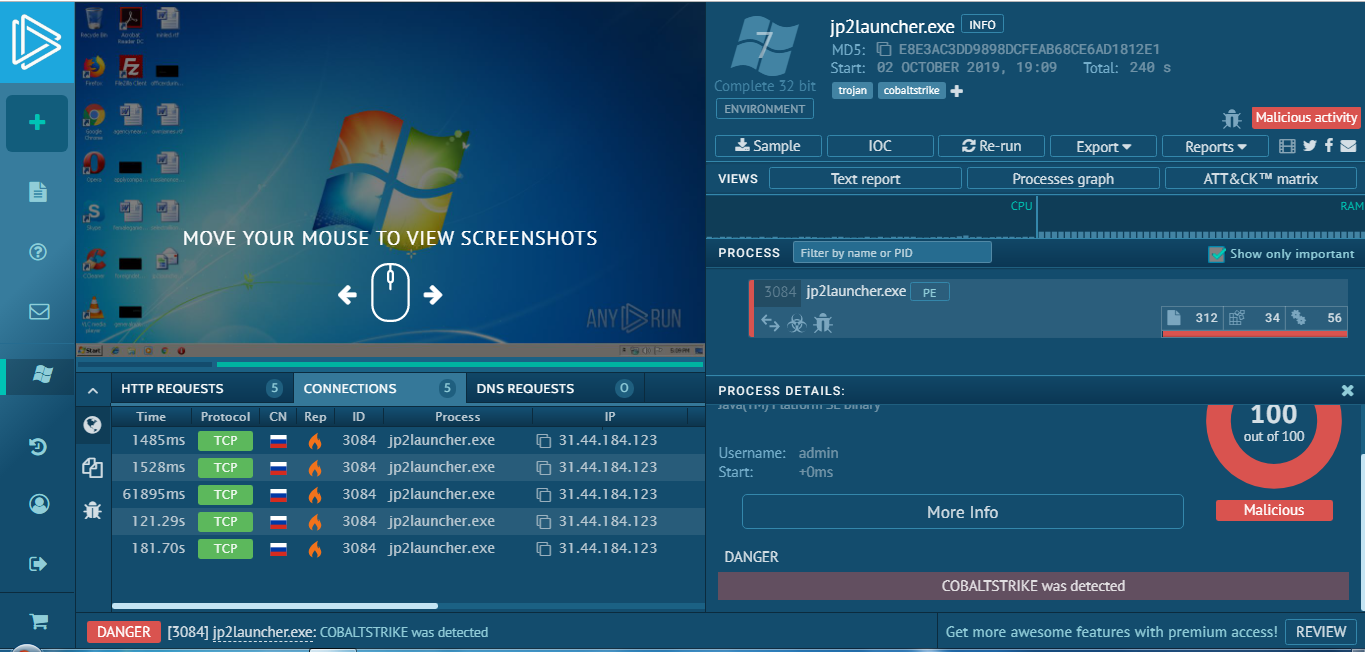This screenshot has width=1365, height=652.
Task: Open the help question mark icon
Action: 38,251
